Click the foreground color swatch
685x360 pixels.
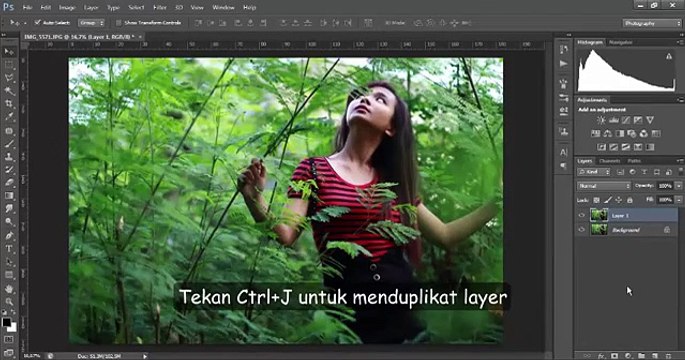(x=6, y=322)
